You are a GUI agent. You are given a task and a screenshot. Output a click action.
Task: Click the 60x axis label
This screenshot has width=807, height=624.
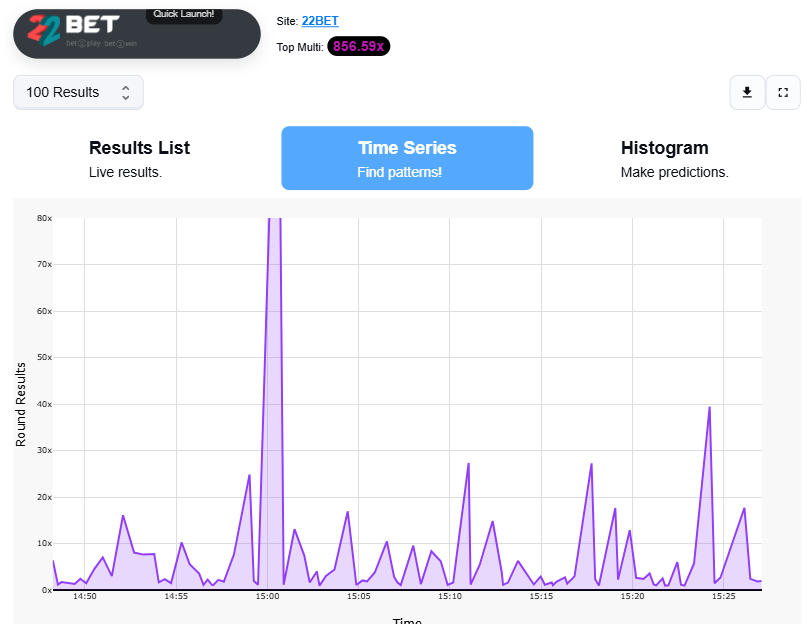(x=44, y=311)
